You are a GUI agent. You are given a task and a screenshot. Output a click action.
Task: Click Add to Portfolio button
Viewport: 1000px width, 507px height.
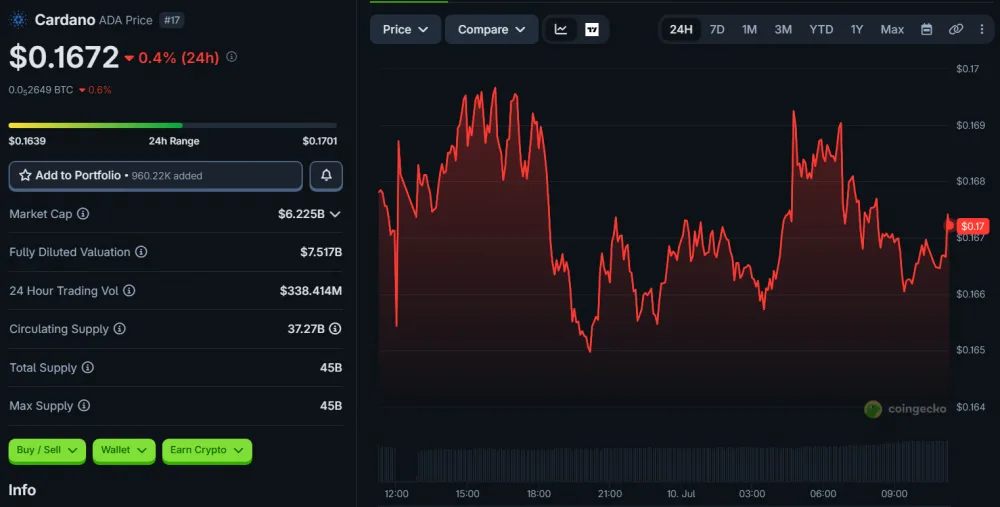(156, 176)
